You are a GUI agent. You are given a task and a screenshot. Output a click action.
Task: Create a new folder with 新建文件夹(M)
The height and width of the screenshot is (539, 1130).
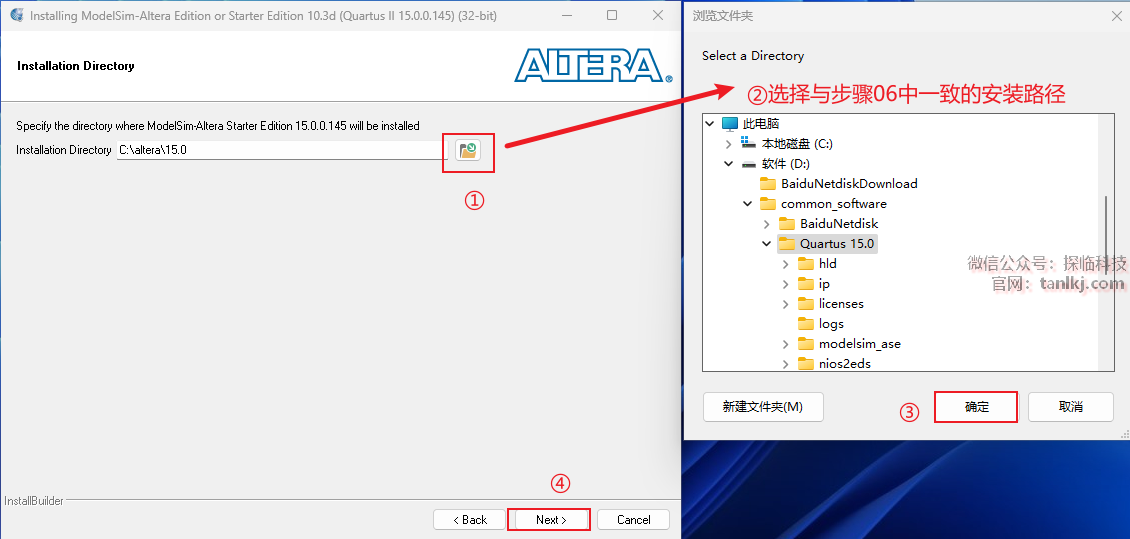(x=762, y=407)
